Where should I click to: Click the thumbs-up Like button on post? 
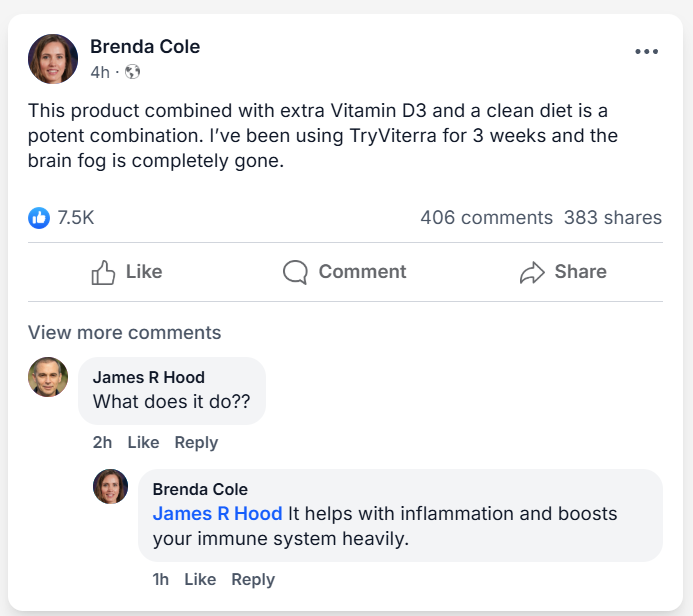[x=126, y=272]
